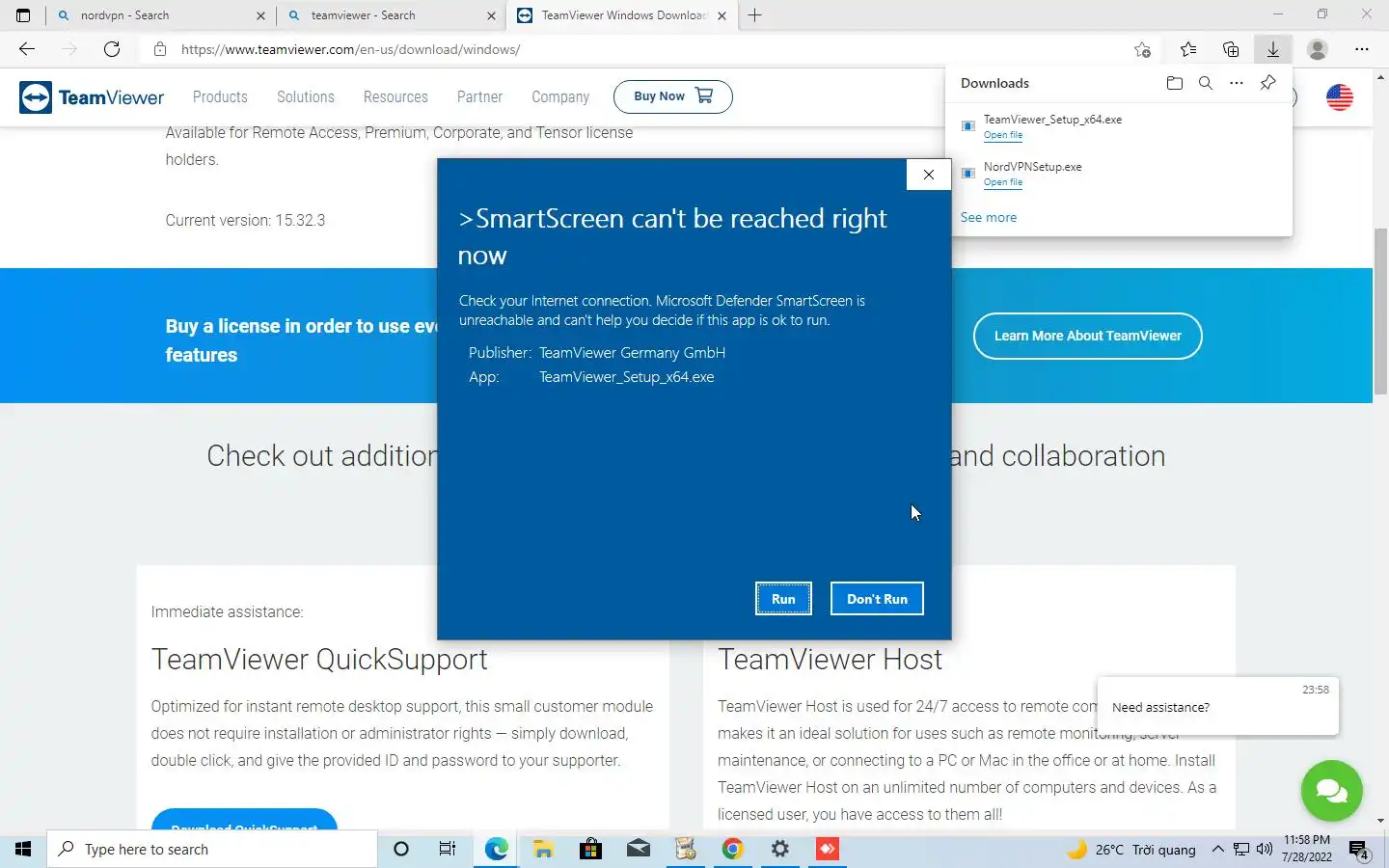
Task: Click the Need assistance? chat message
Action: (x=1218, y=707)
